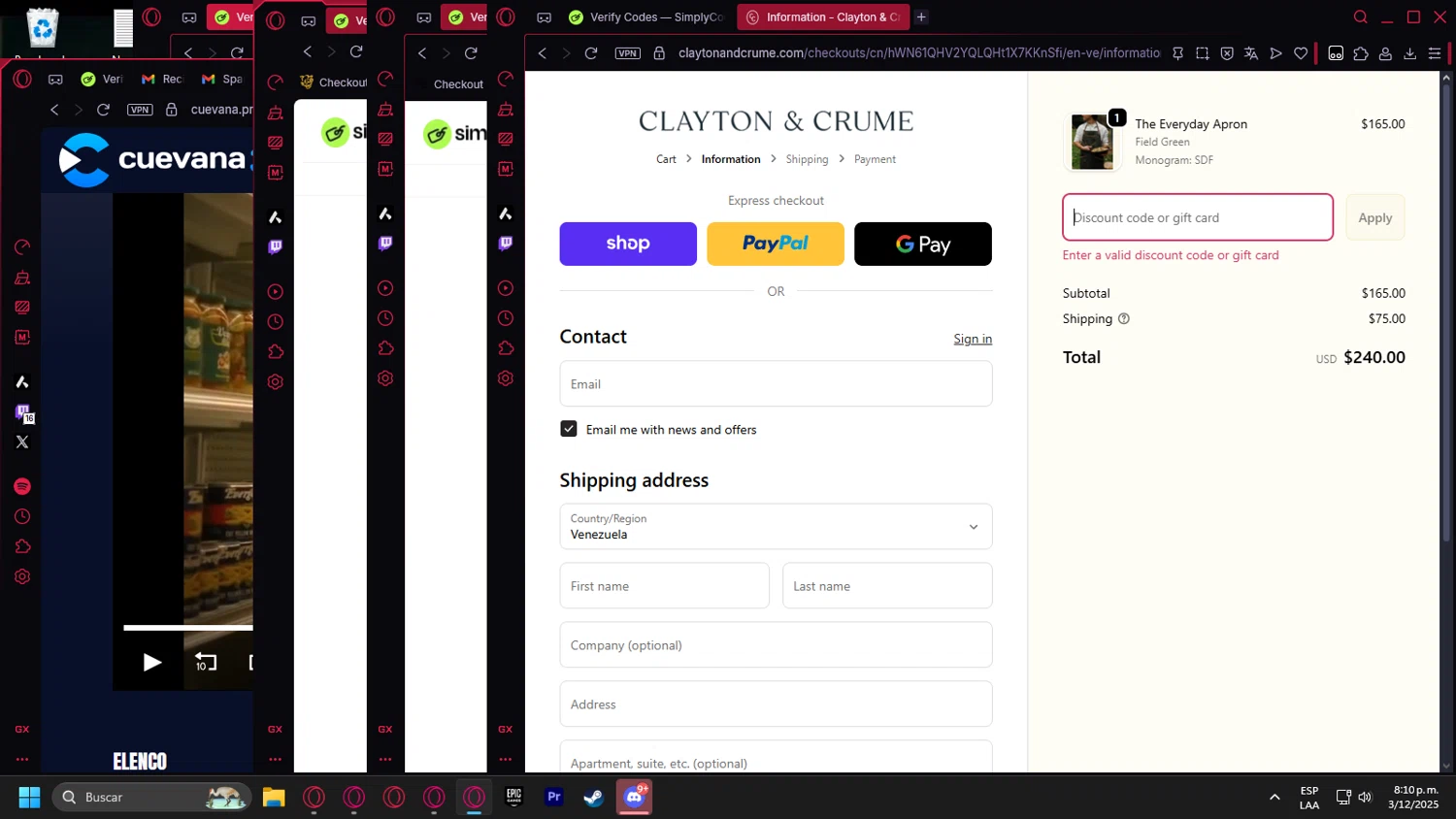Click the Clayton & Crume logo
This screenshot has height=819, width=1456.
(776, 121)
